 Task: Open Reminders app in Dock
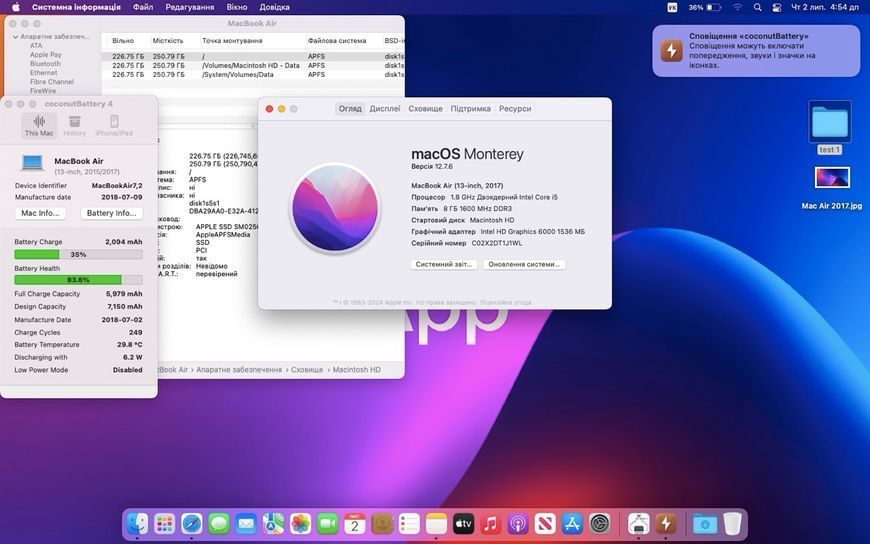[x=409, y=523]
